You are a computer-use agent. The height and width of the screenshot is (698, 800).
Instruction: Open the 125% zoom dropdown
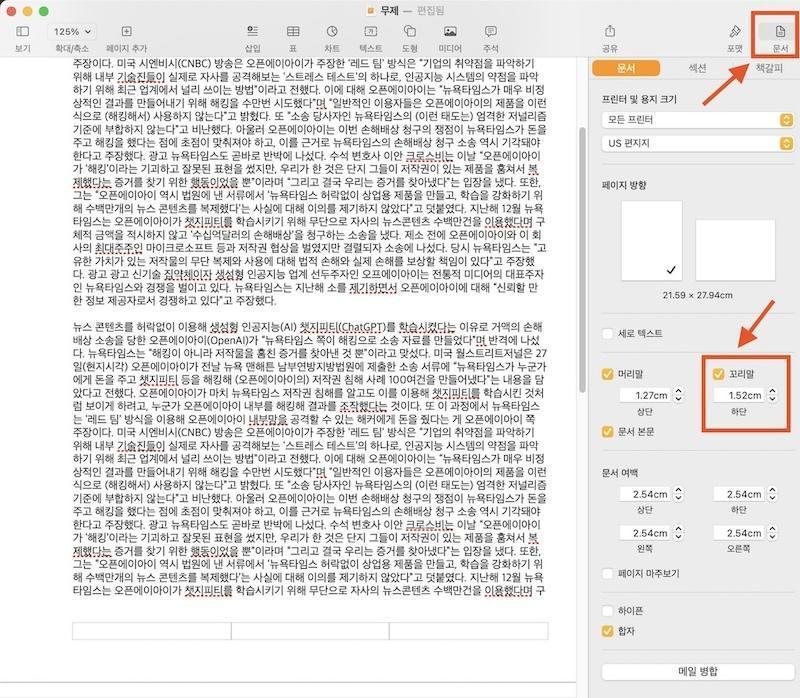click(x=72, y=32)
